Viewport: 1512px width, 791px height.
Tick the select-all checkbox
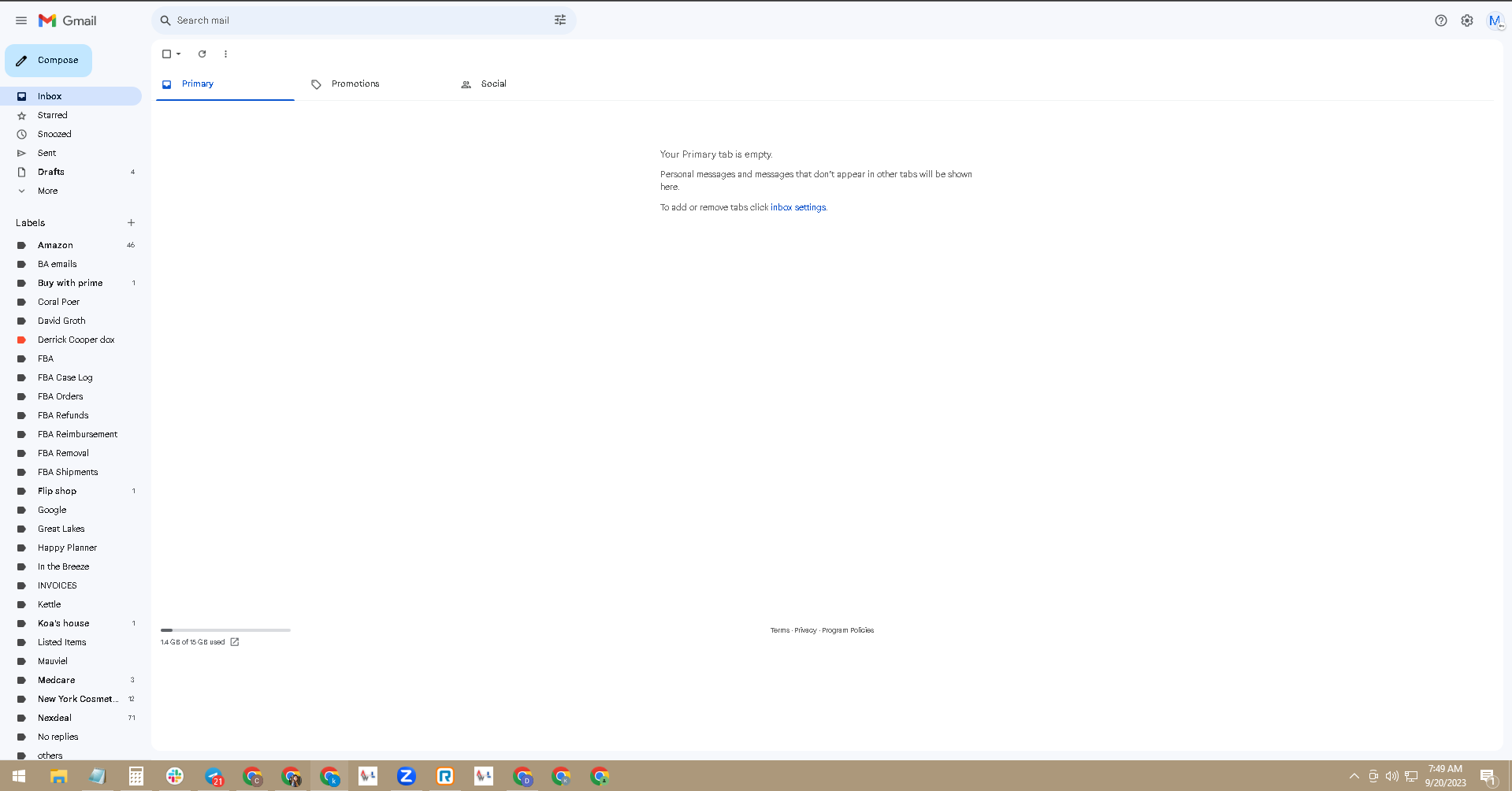166,54
